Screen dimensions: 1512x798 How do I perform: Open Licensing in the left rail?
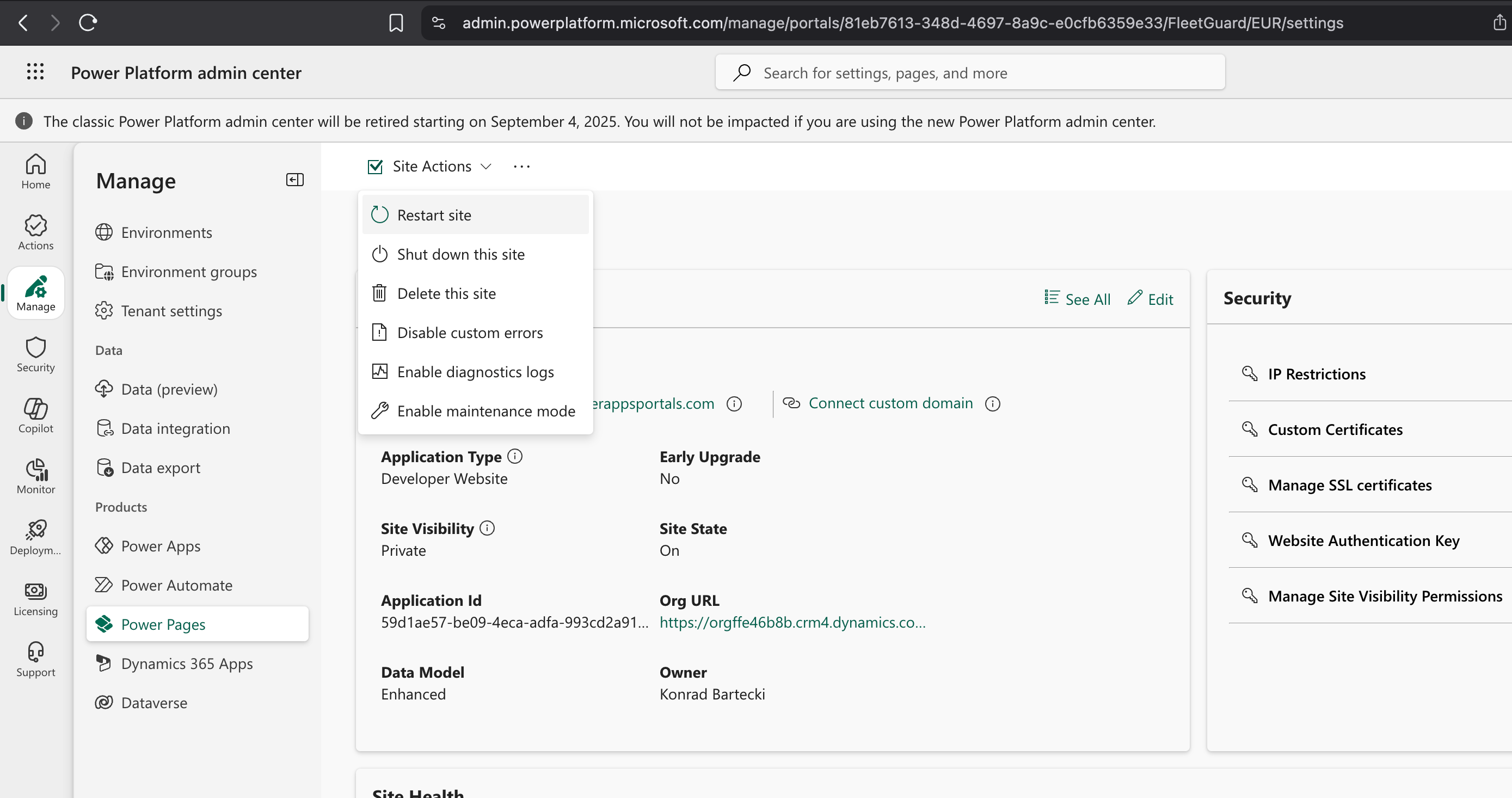point(36,598)
